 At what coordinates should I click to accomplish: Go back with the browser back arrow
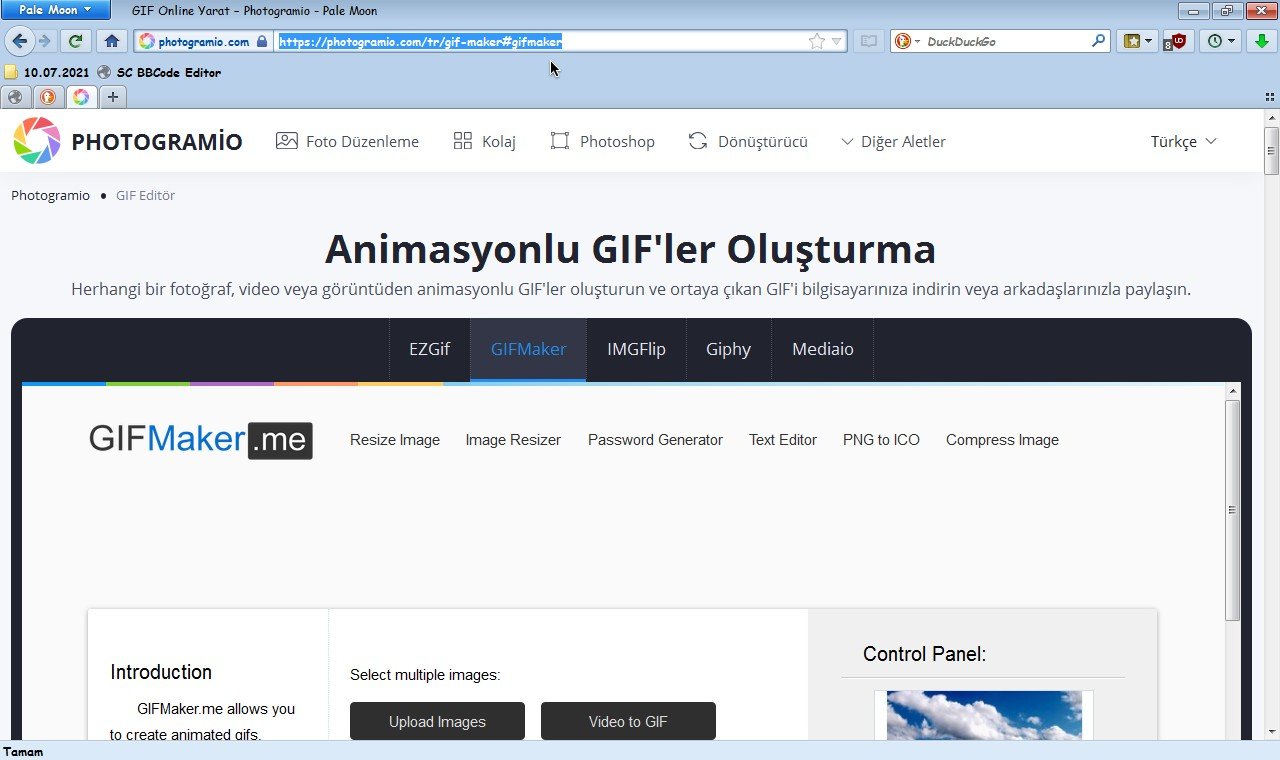click(x=19, y=41)
